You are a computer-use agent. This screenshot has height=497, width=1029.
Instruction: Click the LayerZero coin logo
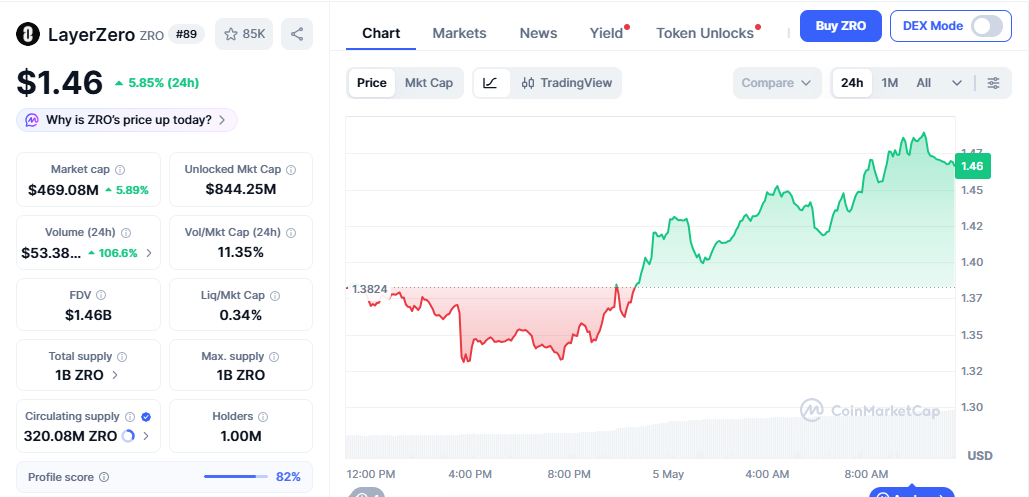pyautogui.click(x=28, y=34)
